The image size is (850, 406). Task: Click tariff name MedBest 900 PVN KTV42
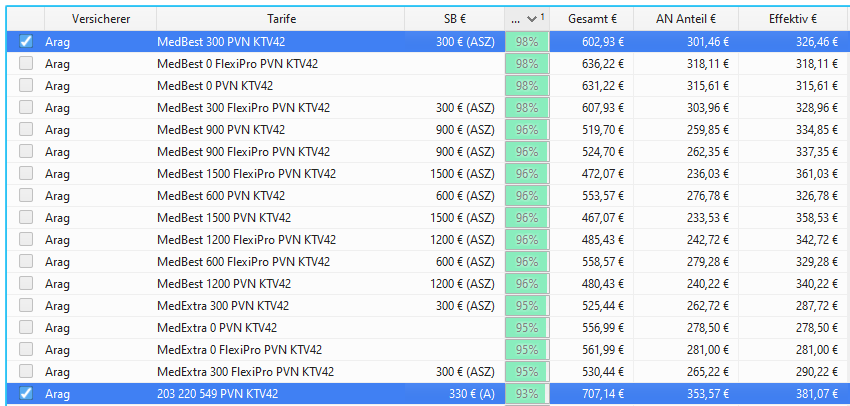pos(221,130)
